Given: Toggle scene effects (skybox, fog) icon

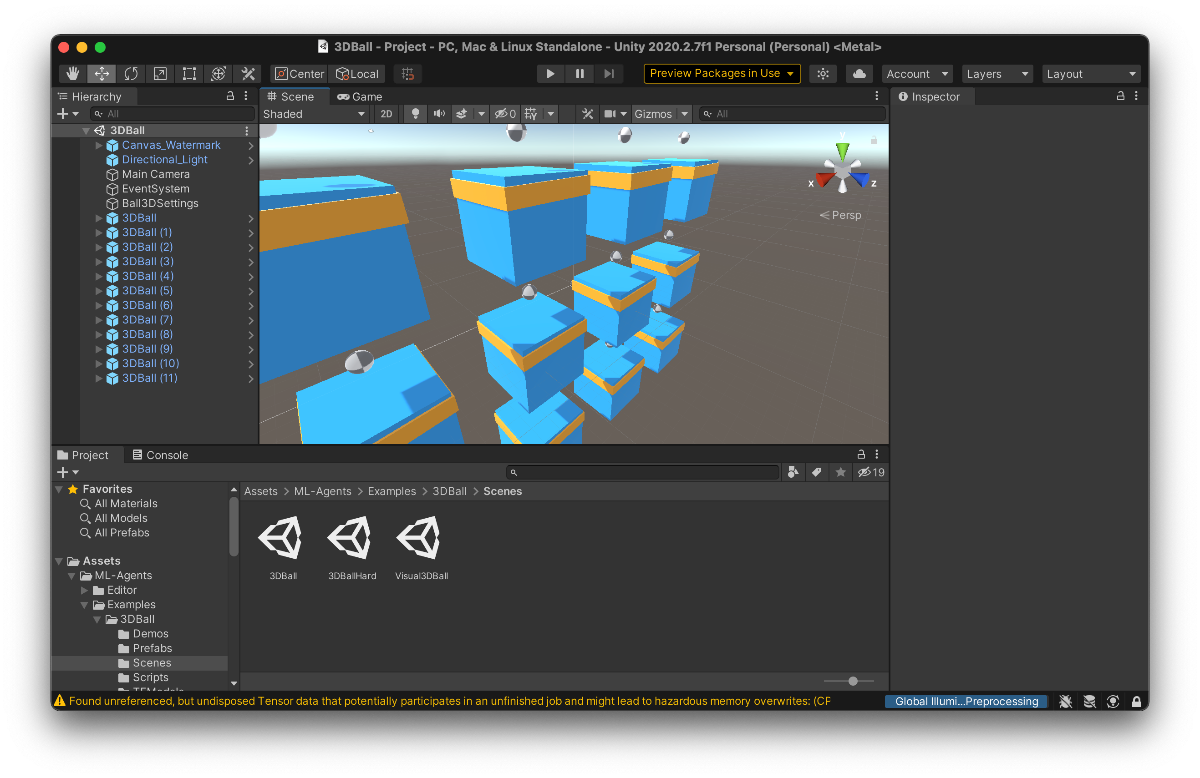Looking at the screenshot, I should [x=462, y=114].
